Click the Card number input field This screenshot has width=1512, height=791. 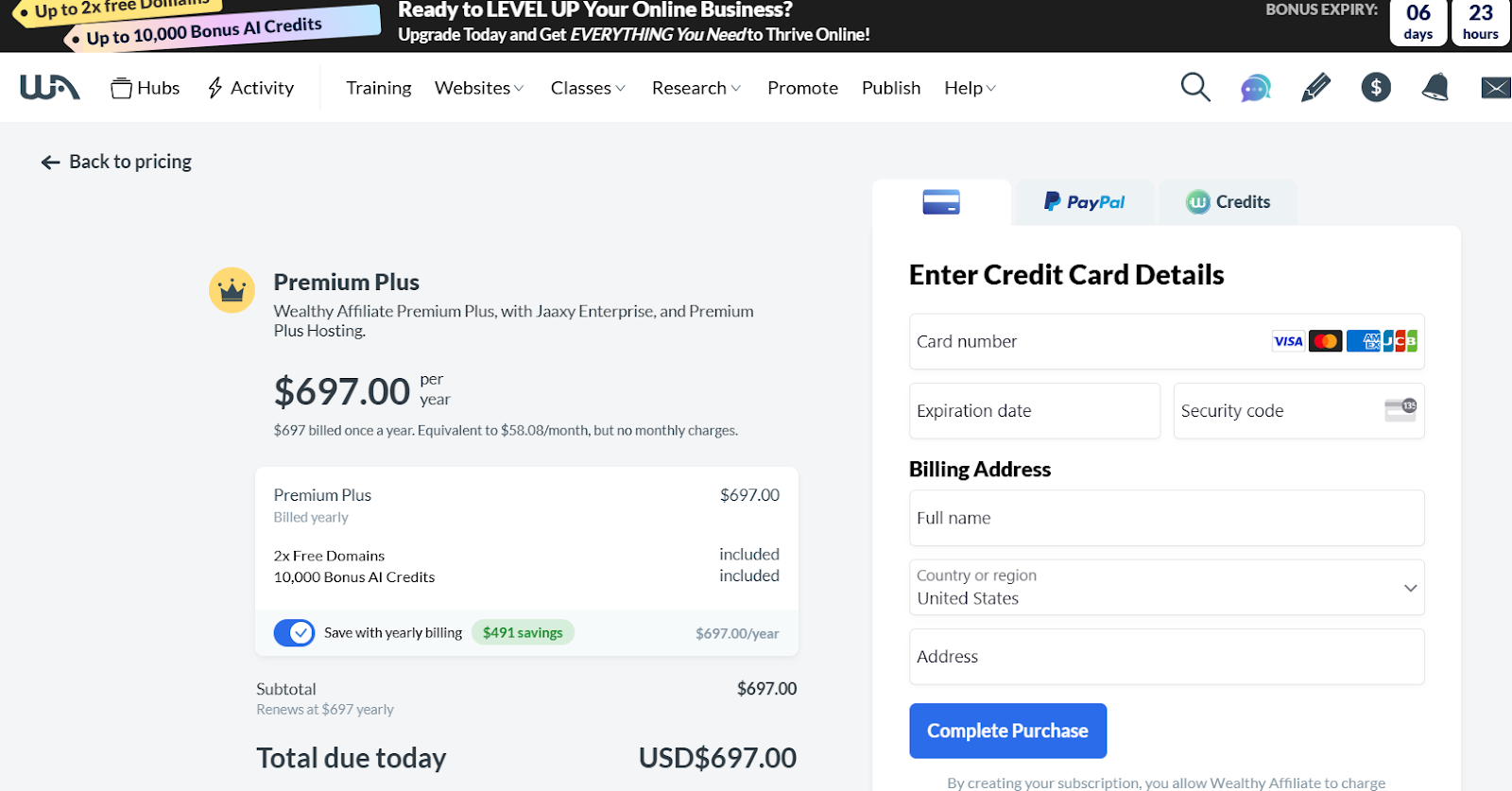click(1087, 342)
